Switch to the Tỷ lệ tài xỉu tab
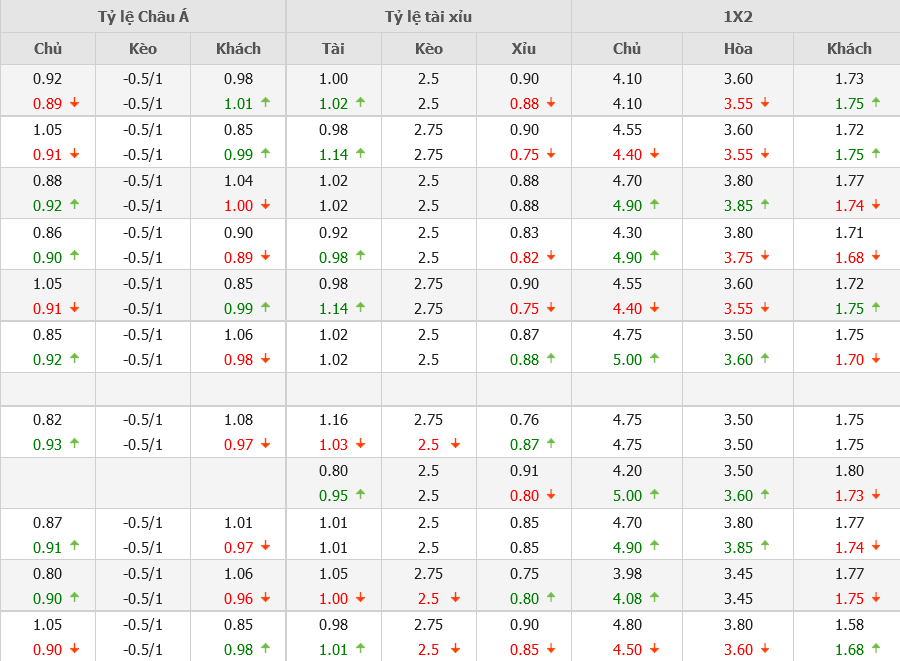Image resolution: width=900 pixels, height=661 pixels. pos(428,16)
